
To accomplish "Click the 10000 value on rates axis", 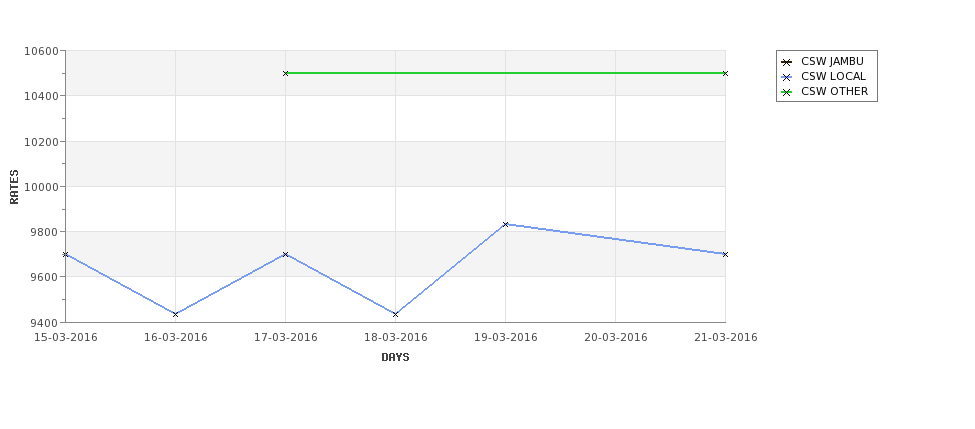I will [41, 187].
